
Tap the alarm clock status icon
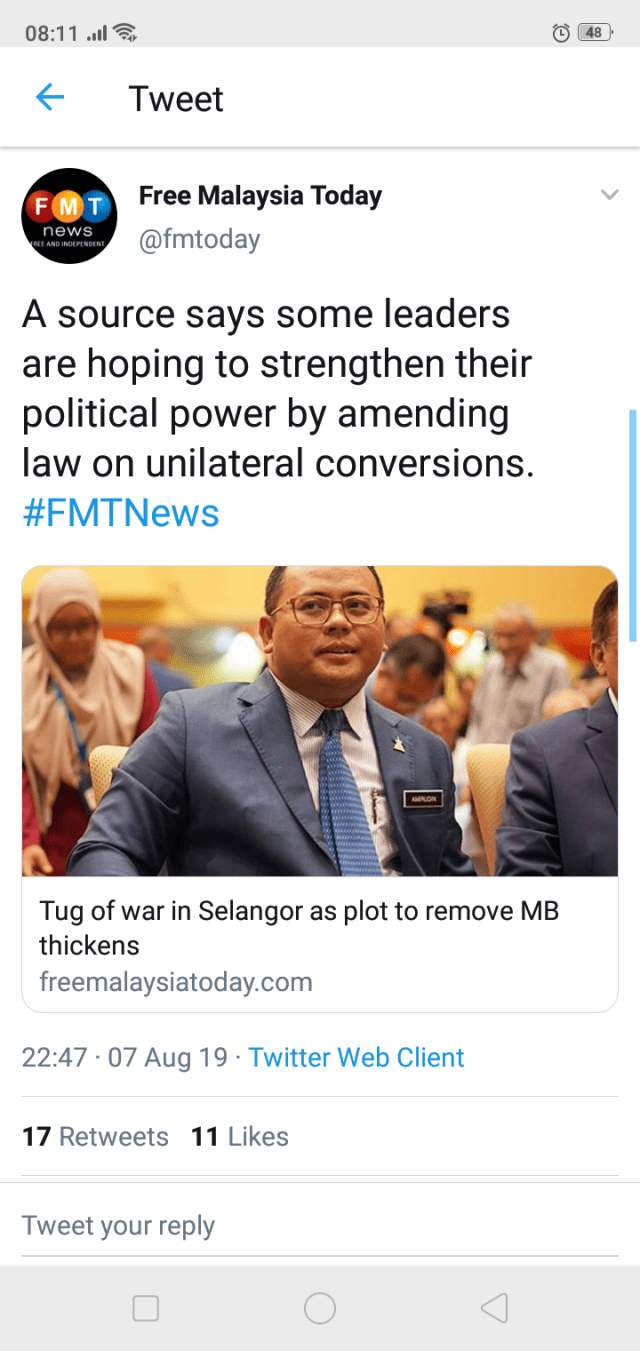tap(561, 33)
